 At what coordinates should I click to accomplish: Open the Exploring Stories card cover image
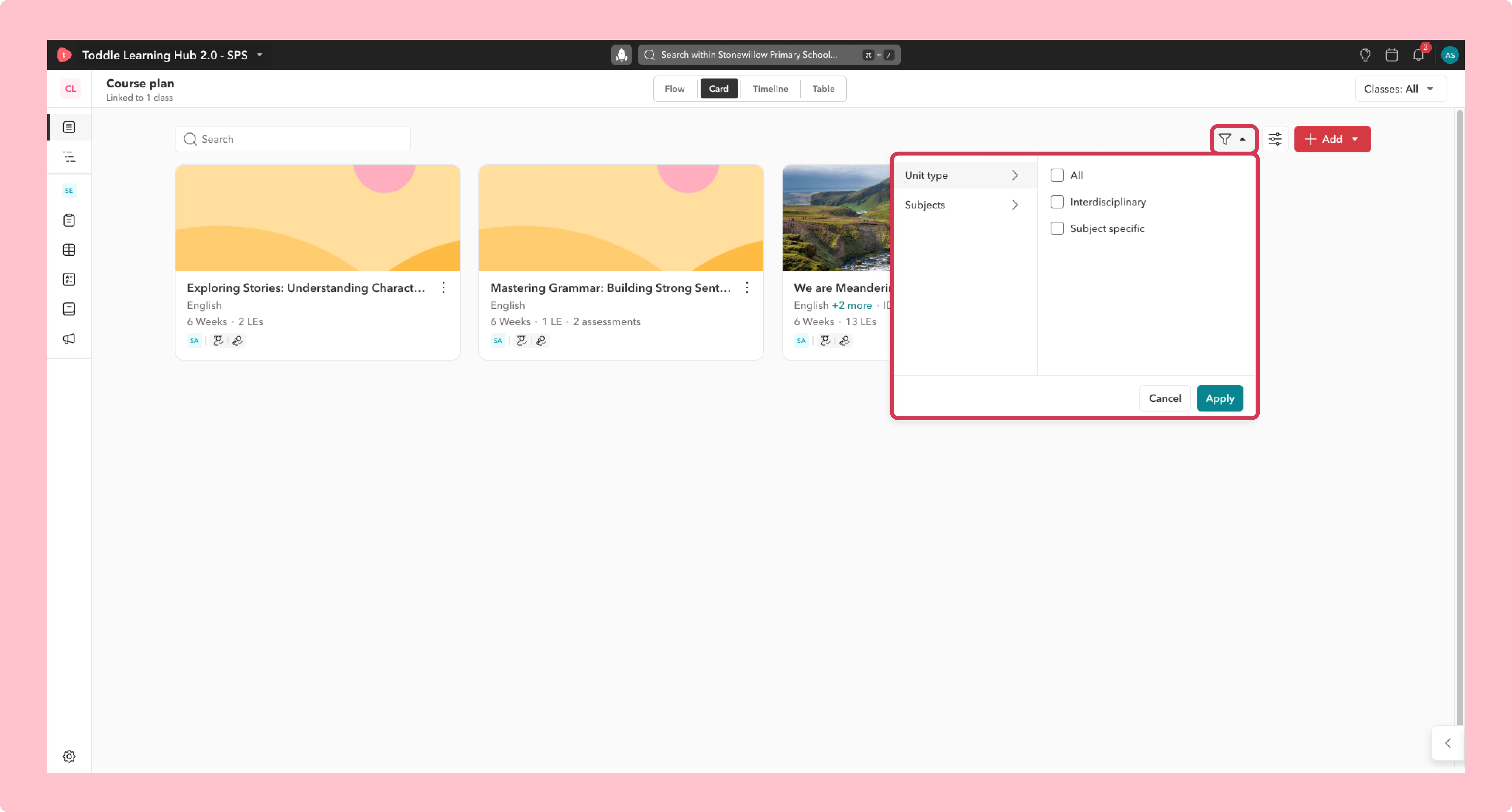(317, 218)
